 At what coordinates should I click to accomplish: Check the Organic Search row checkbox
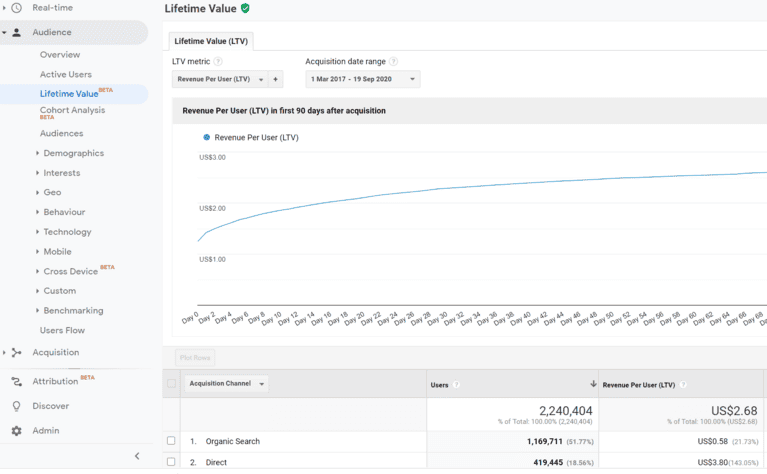171,441
